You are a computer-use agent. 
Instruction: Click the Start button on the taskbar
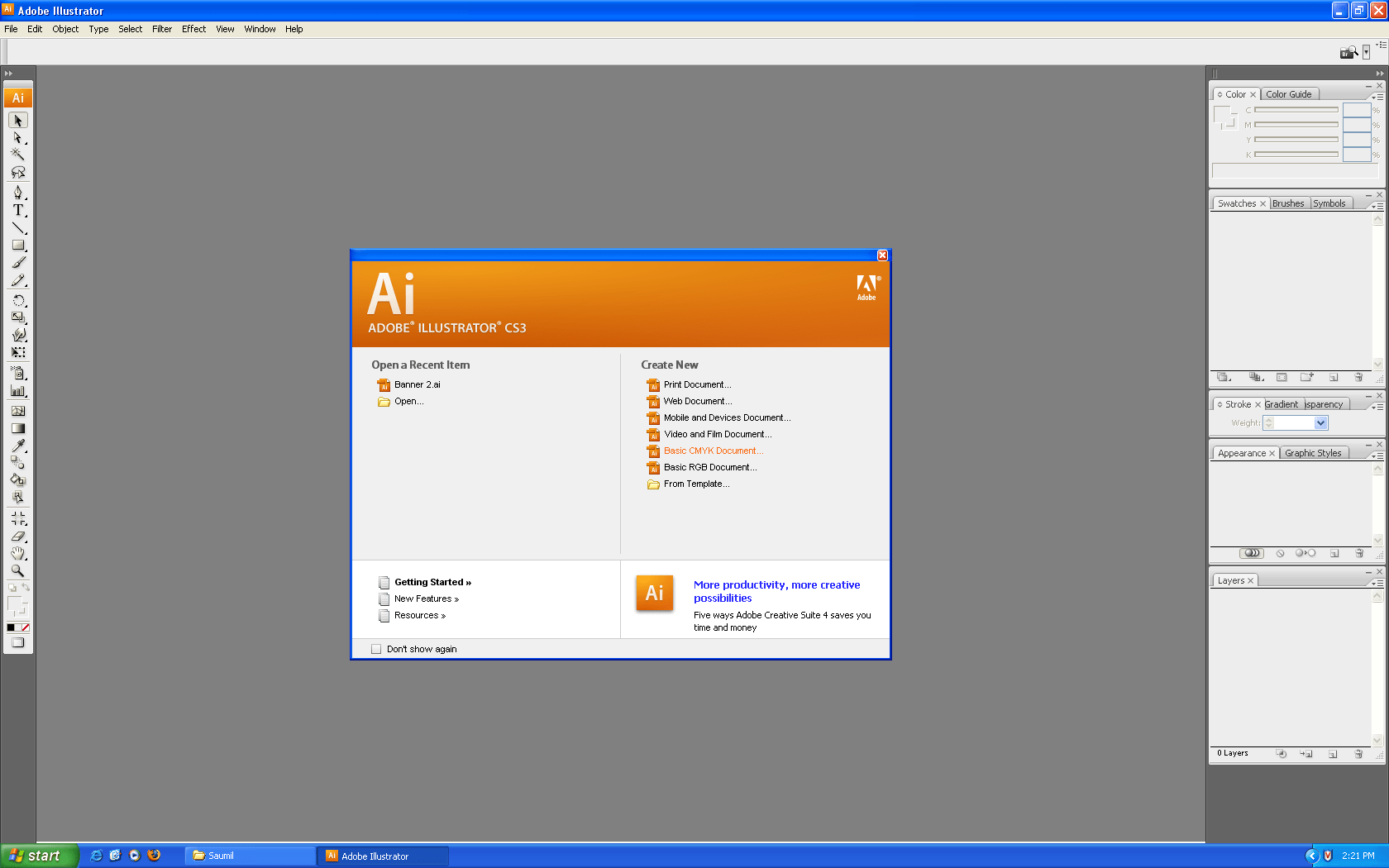point(37,856)
